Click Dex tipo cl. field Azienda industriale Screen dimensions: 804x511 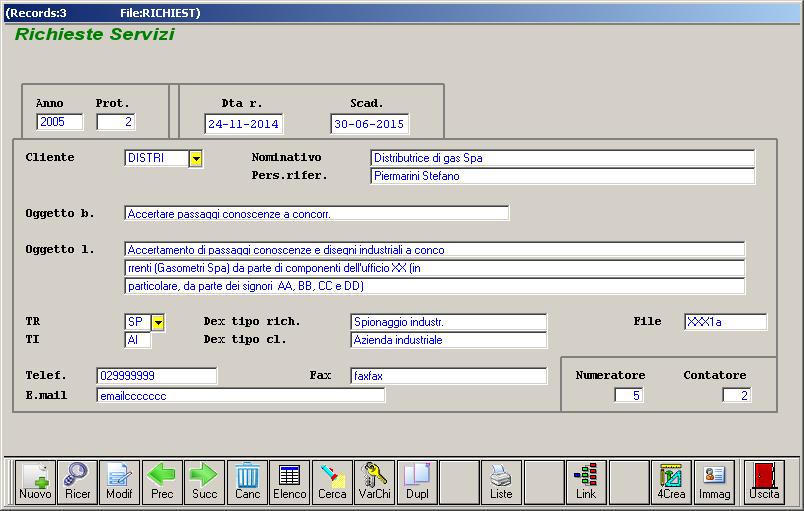449,340
